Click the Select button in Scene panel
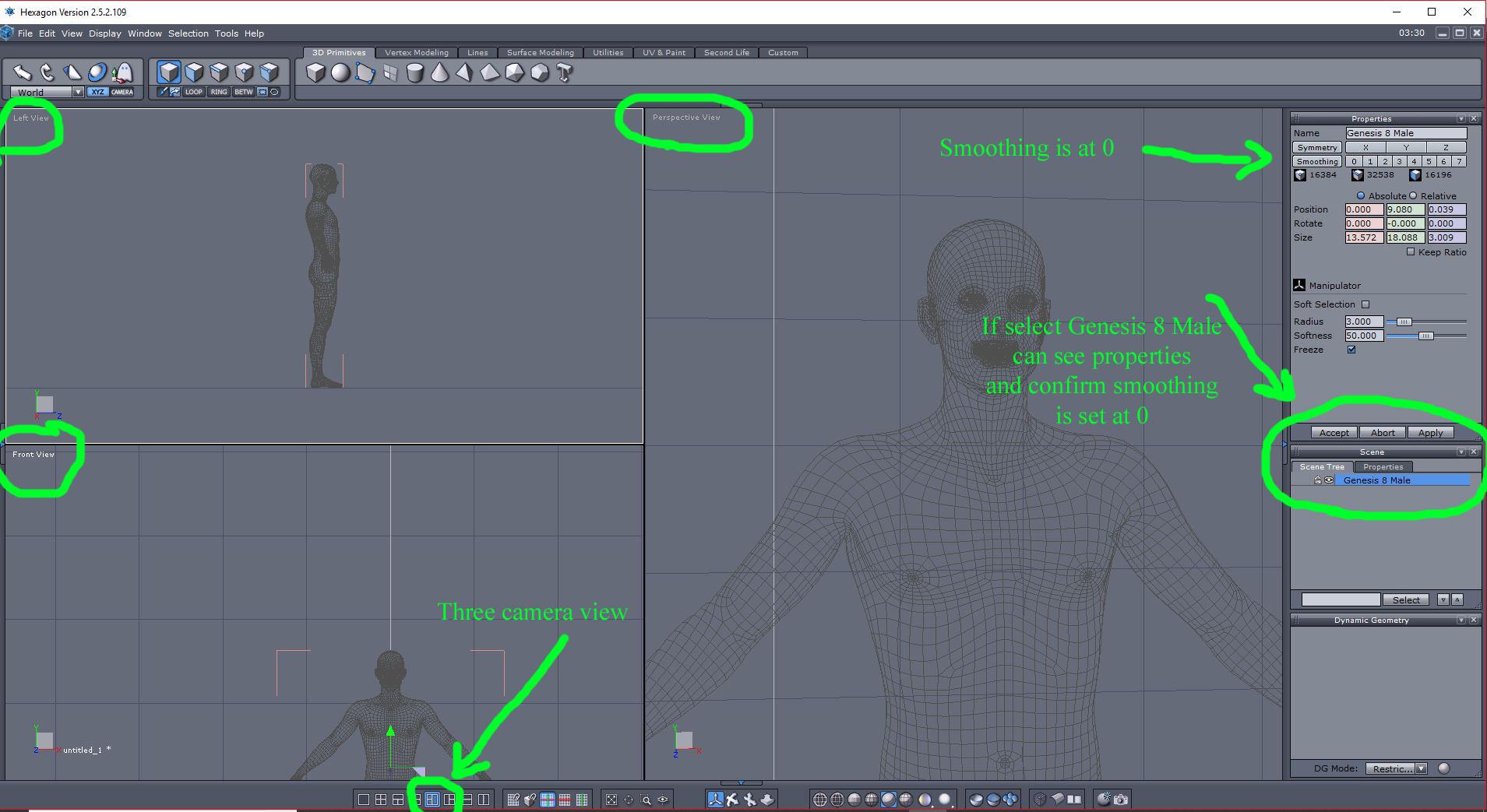The height and width of the screenshot is (812, 1487). coord(1406,599)
